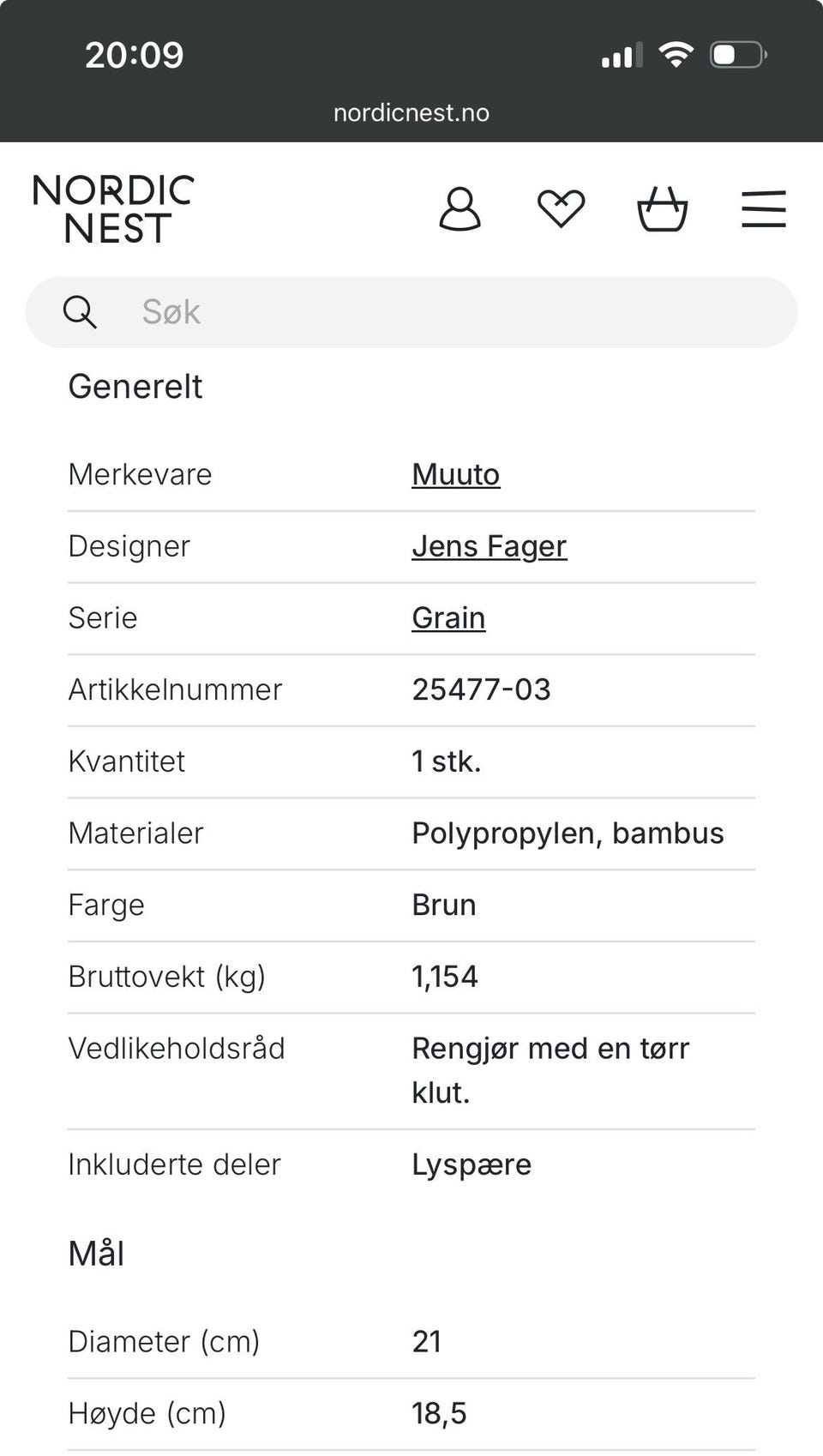Image resolution: width=823 pixels, height=1456 pixels.
Task: Tap the search magnifier icon
Action: [x=80, y=312]
